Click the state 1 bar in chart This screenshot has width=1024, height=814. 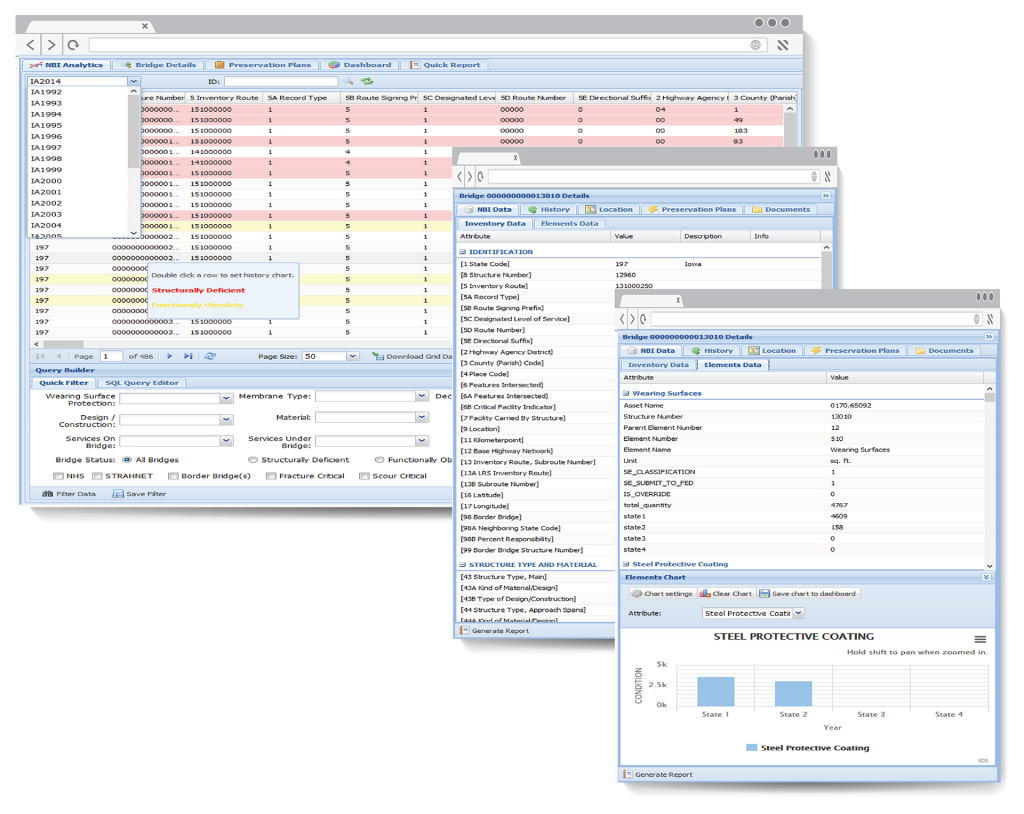tap(716, 691)
